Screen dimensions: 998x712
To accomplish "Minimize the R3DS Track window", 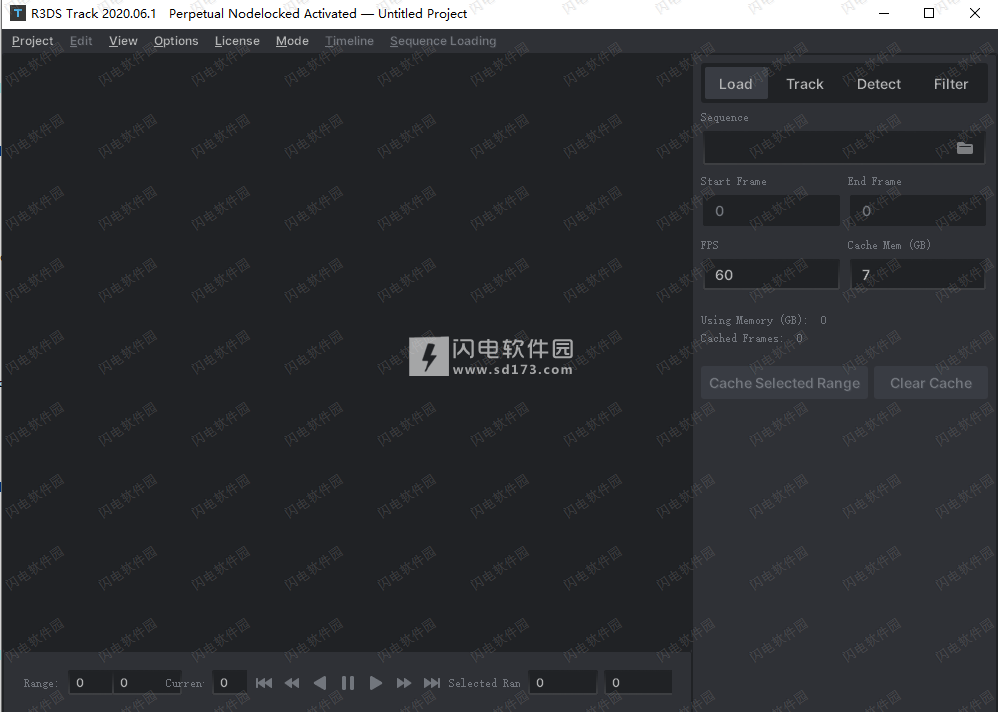I will click(883, 13).
